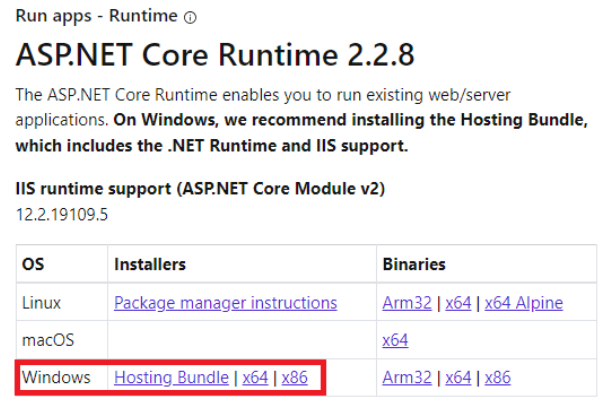Select version number 12.2.19109.5
Screen dimensions: 611x405
62,214
